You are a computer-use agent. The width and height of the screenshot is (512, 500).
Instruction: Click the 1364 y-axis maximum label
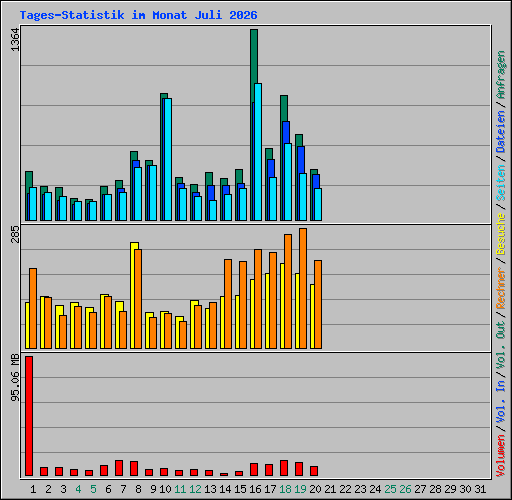(x=15, y=40)
